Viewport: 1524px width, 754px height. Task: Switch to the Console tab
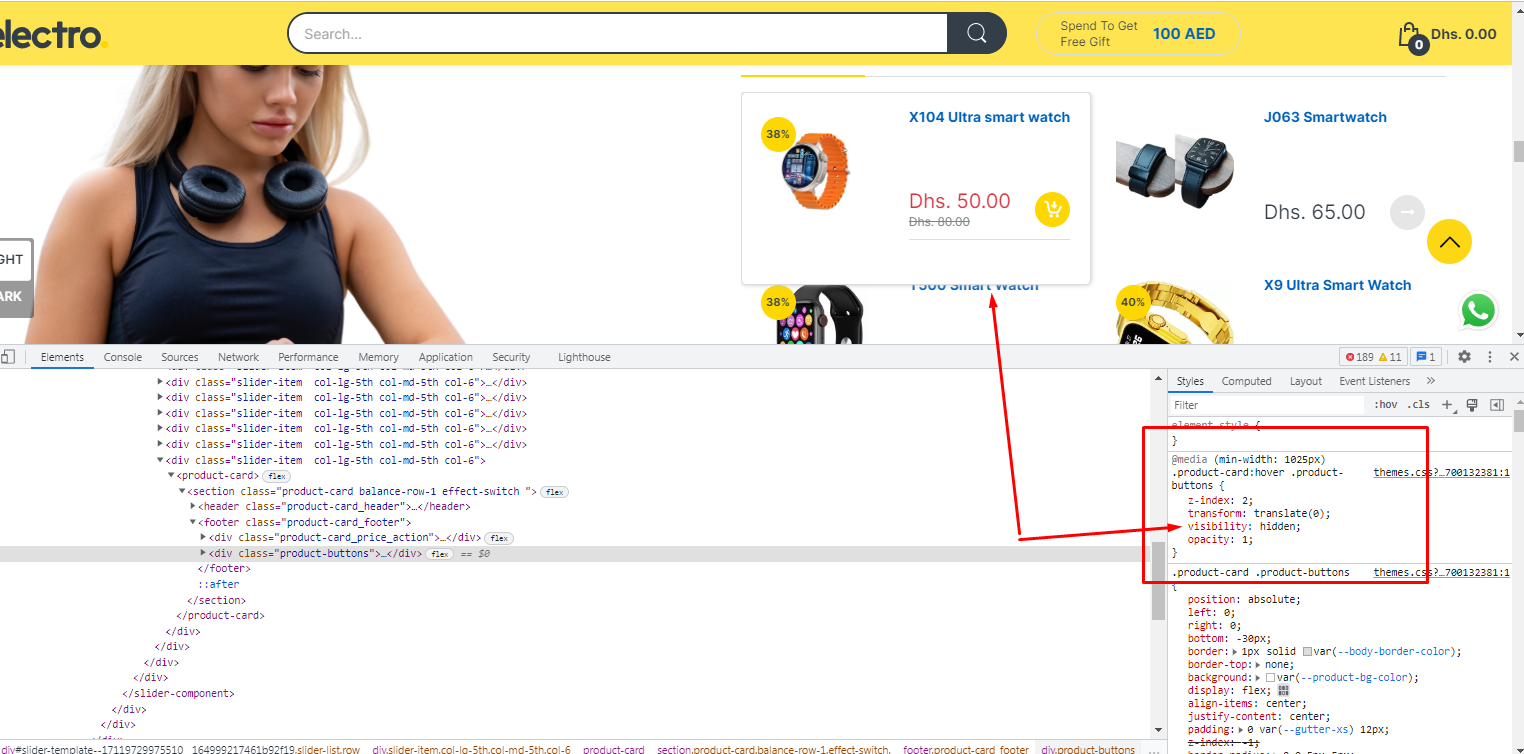(123, 357)
